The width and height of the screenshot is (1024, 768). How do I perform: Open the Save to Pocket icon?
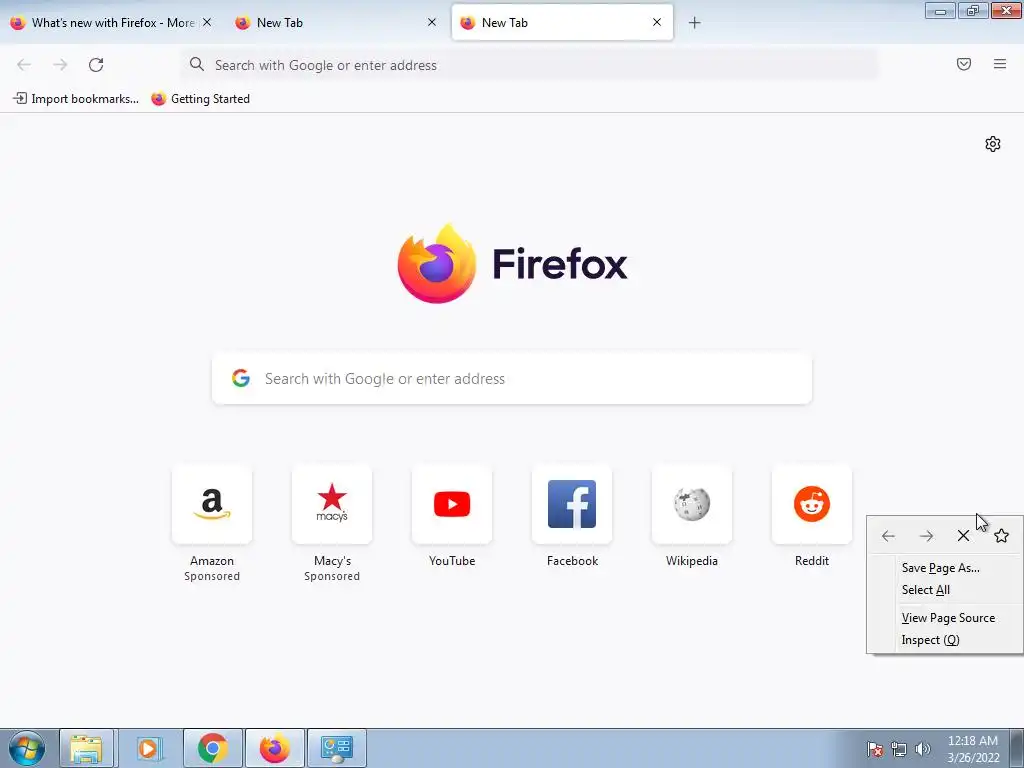pos(964,64)
